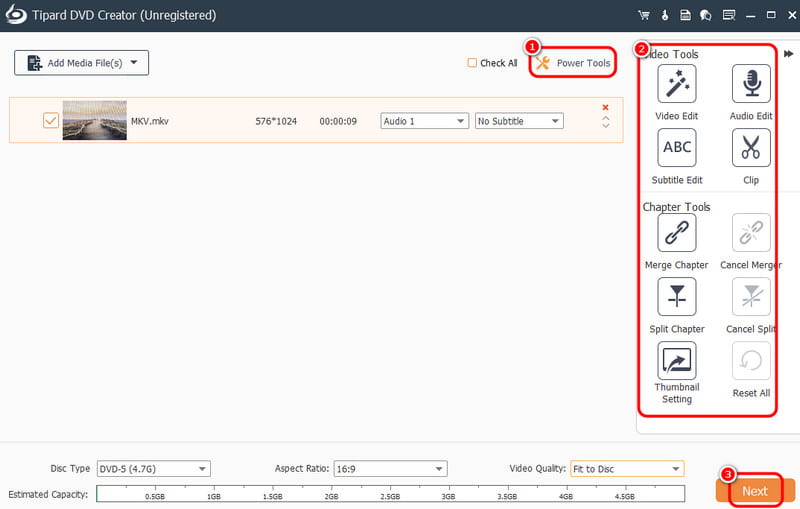Click the Tipard DVD Creator logo

tap(16, 15)
